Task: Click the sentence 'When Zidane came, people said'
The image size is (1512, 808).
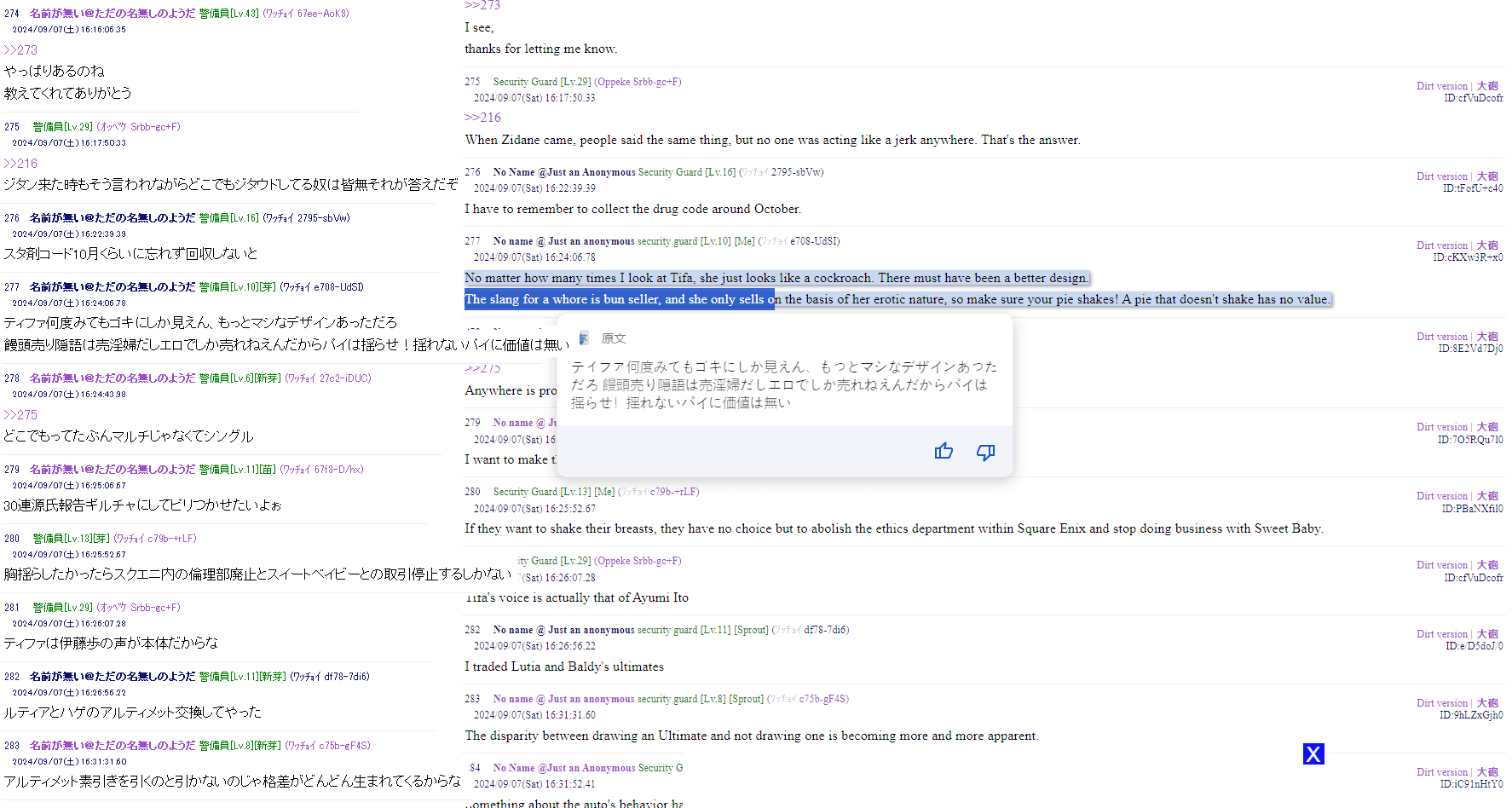Action: click(x=772, y=140)
